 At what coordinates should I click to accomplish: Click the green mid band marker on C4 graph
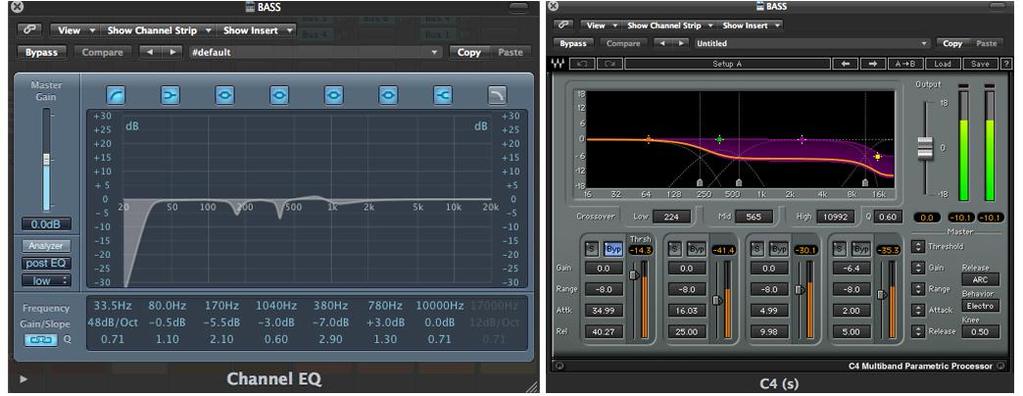720,139
